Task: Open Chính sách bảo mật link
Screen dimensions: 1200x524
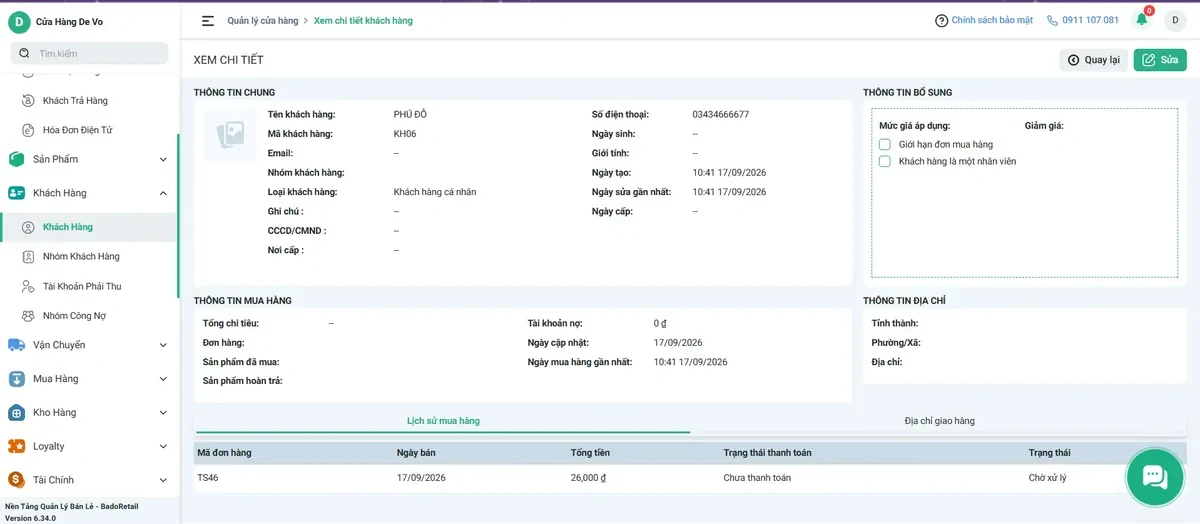Action: click(992, 20)
